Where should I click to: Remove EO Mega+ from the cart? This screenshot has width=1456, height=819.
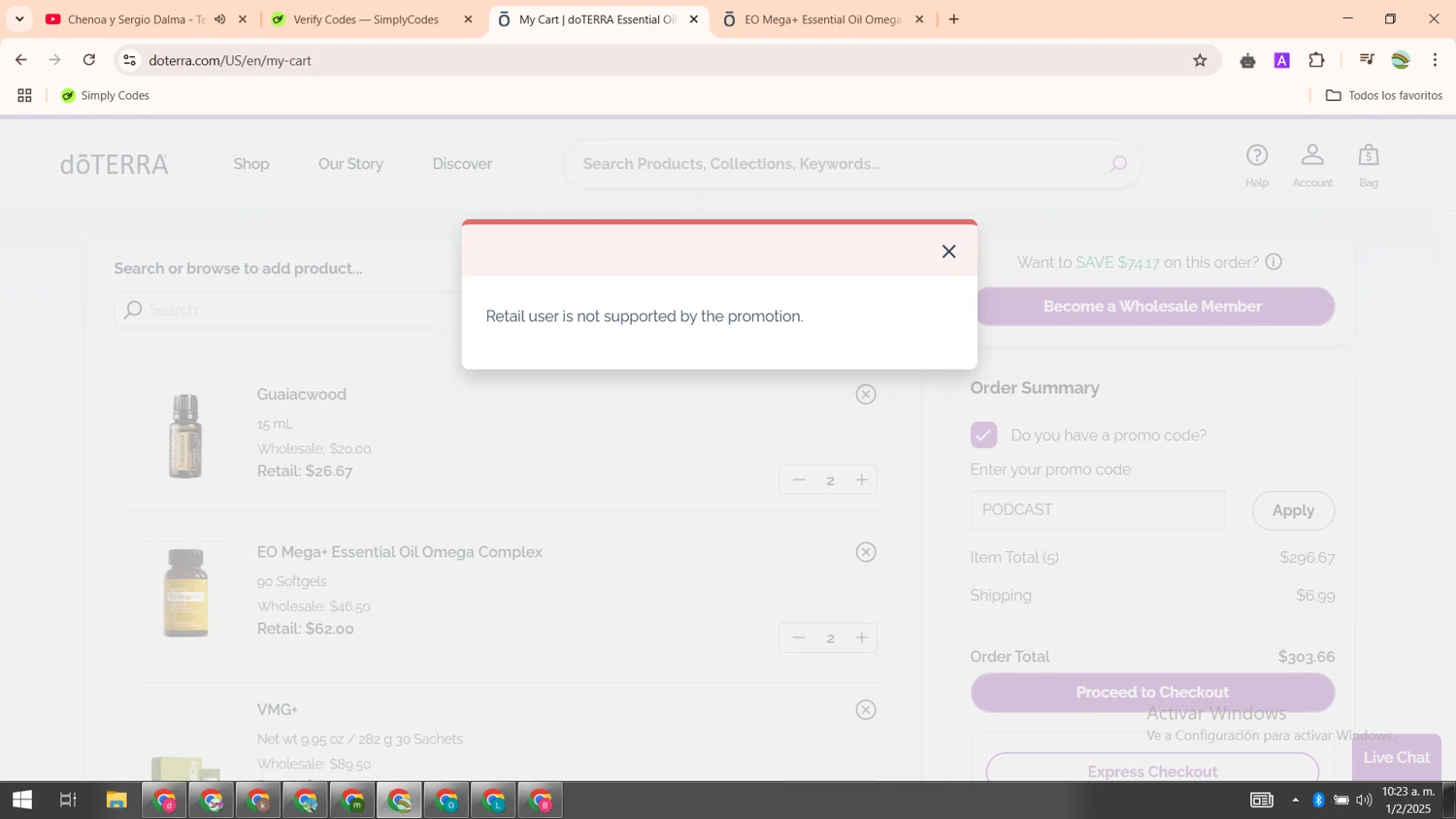(x=866, y=552)
